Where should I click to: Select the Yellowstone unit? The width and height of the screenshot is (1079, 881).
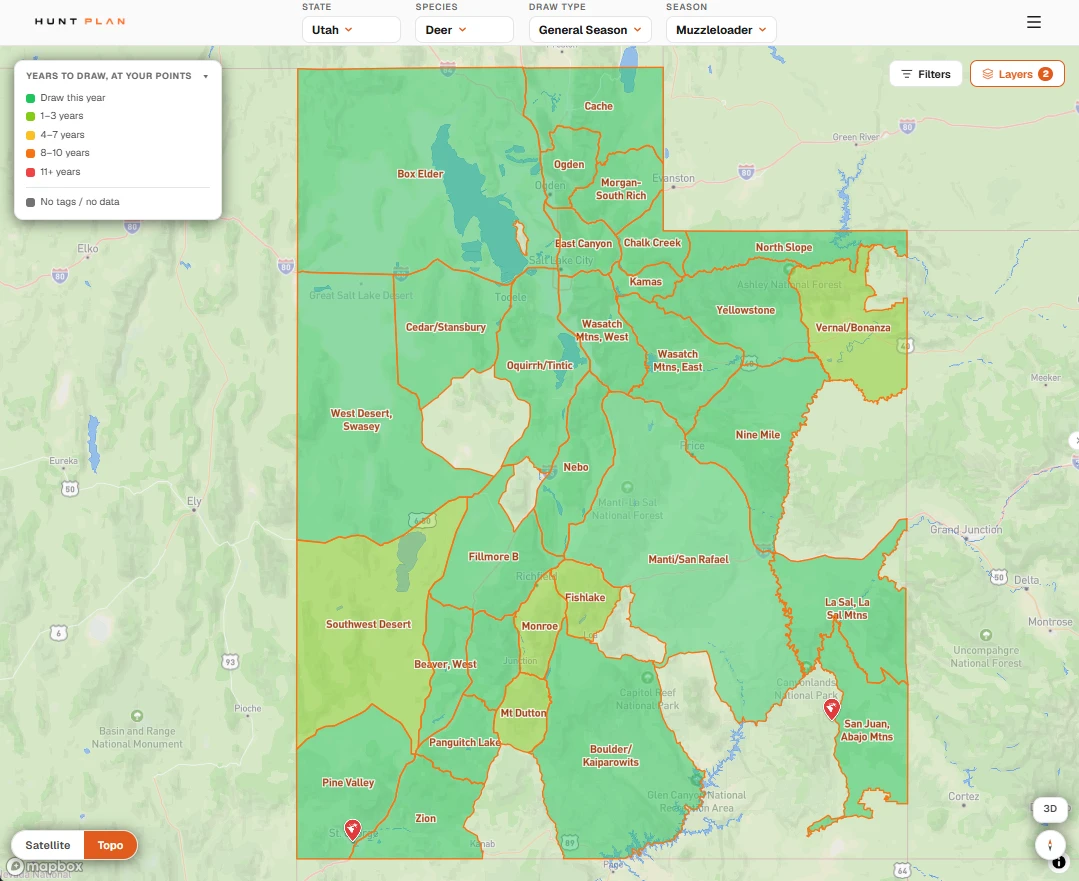[745, 310]
